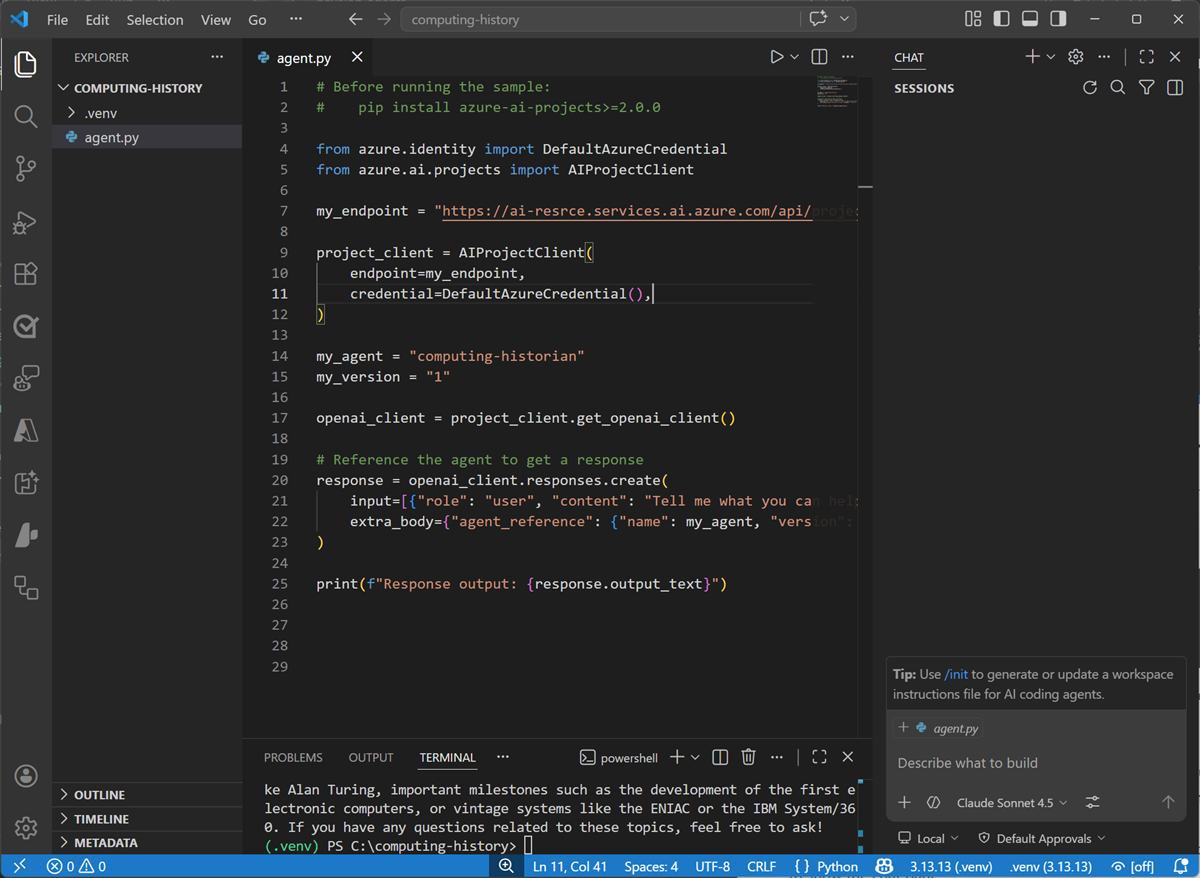Run the agent.py file with the play button
1200x878 pixels.
pos(778,57)
